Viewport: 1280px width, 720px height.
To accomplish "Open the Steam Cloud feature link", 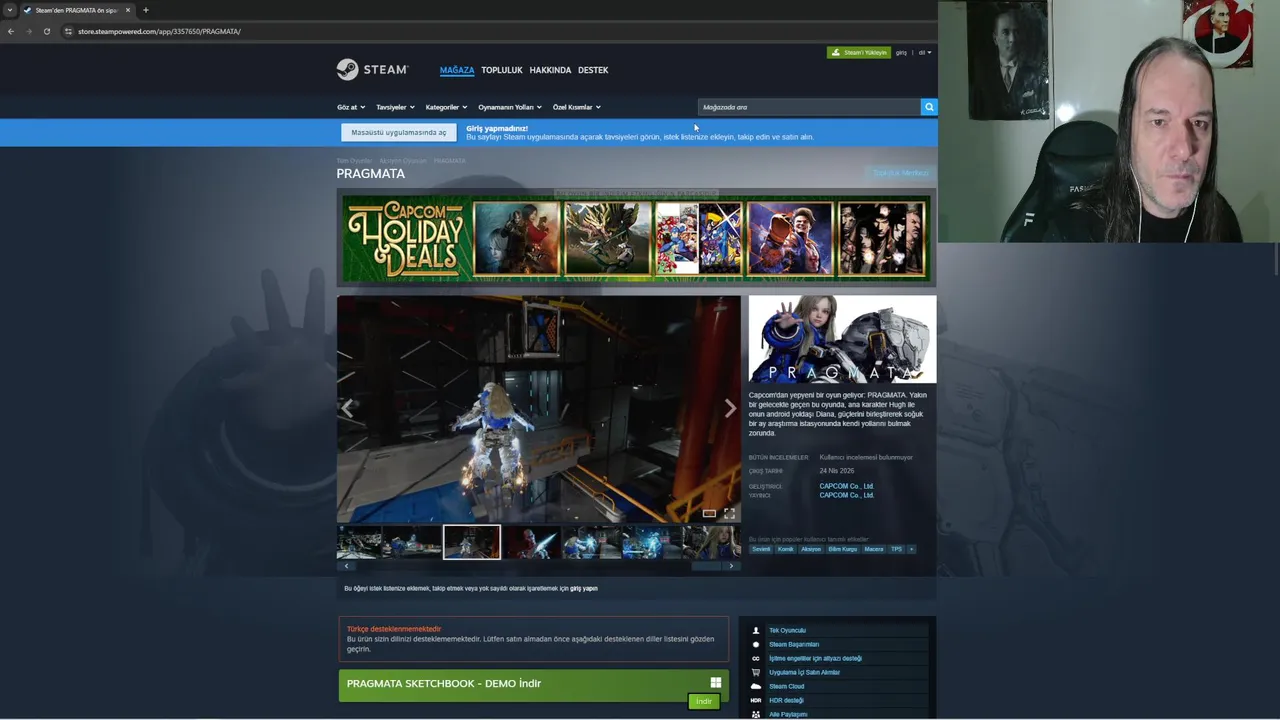I will click(786, 686).
